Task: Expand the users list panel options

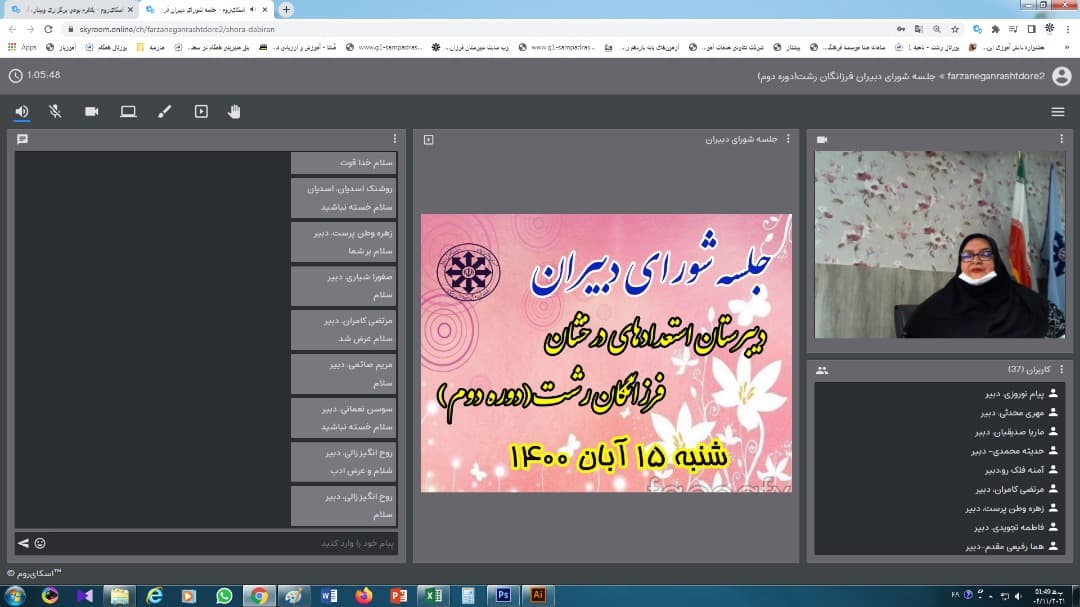Action: (x=1062, y=370)
